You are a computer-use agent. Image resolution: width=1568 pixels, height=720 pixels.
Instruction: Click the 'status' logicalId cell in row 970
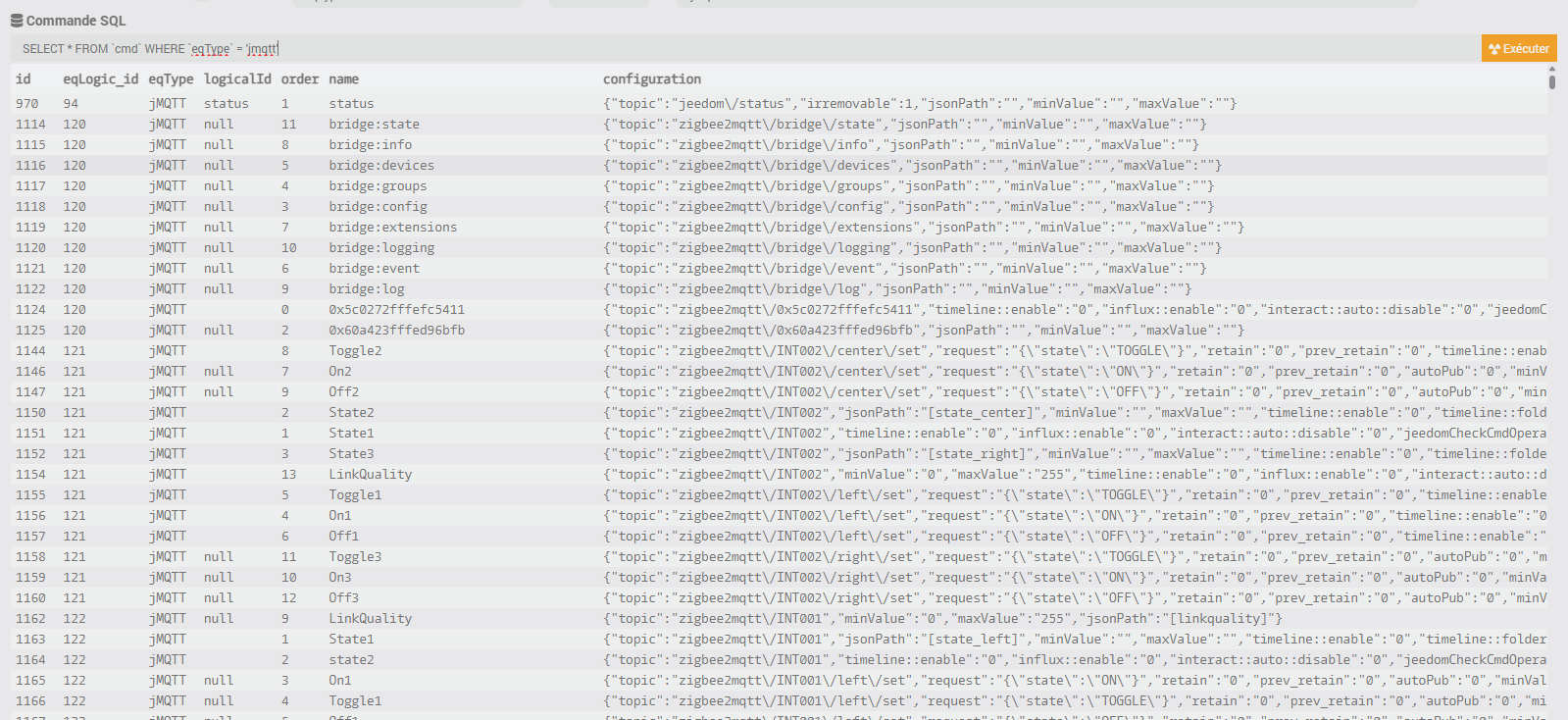[x=226, y=104]
